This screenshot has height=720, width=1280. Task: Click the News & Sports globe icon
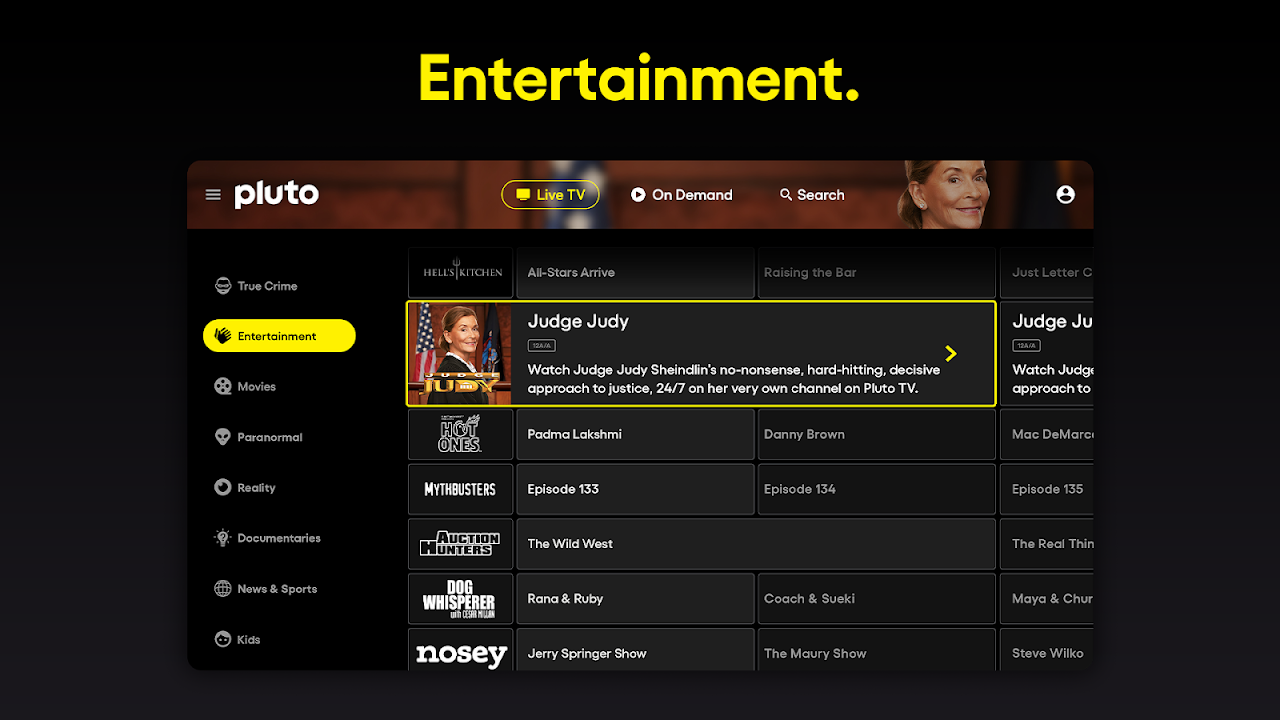(x=223, y=589)
